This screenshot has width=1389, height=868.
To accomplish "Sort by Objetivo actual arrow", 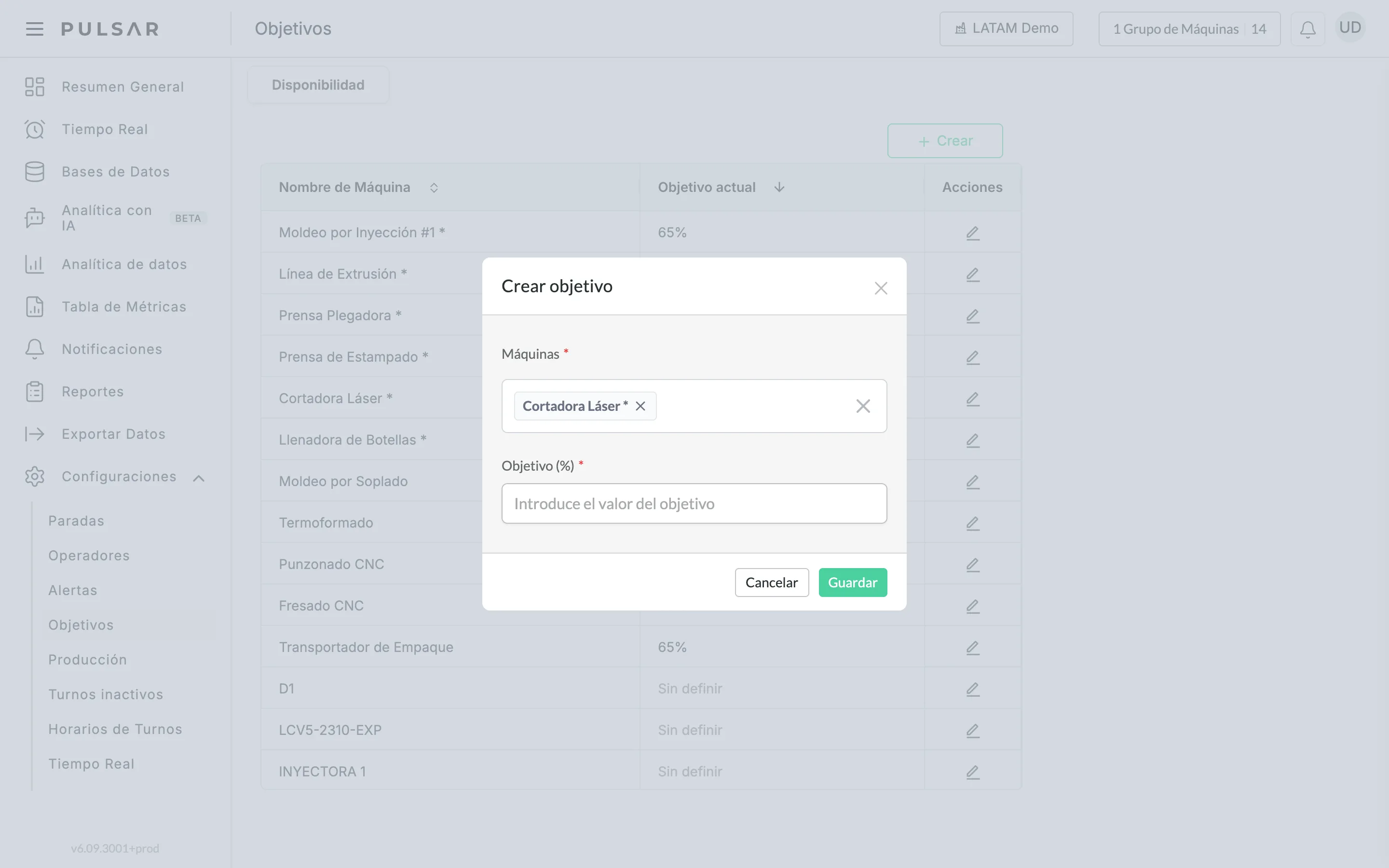I will tap(779, 187).
